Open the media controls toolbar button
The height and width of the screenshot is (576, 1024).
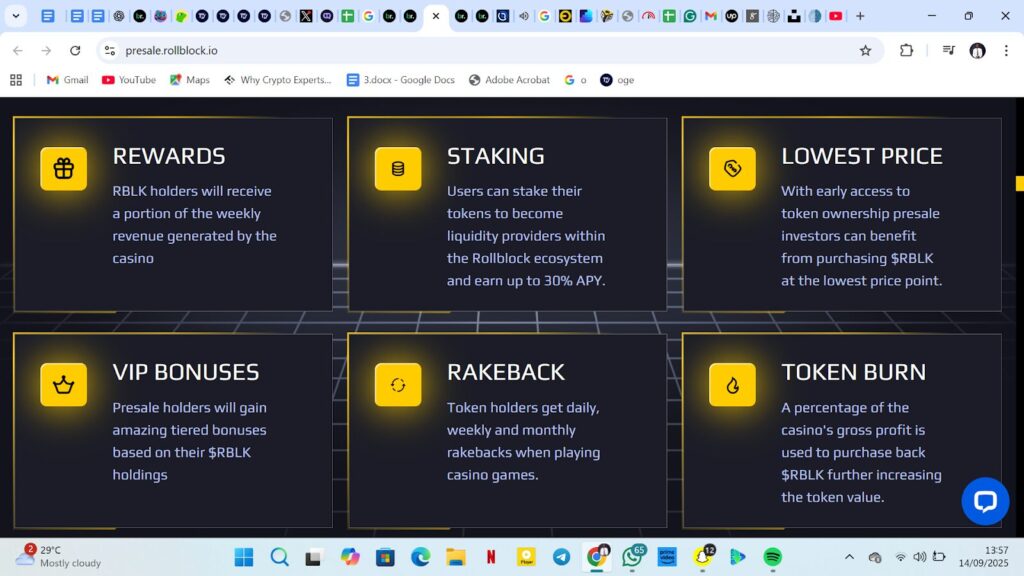pos(947,51)
